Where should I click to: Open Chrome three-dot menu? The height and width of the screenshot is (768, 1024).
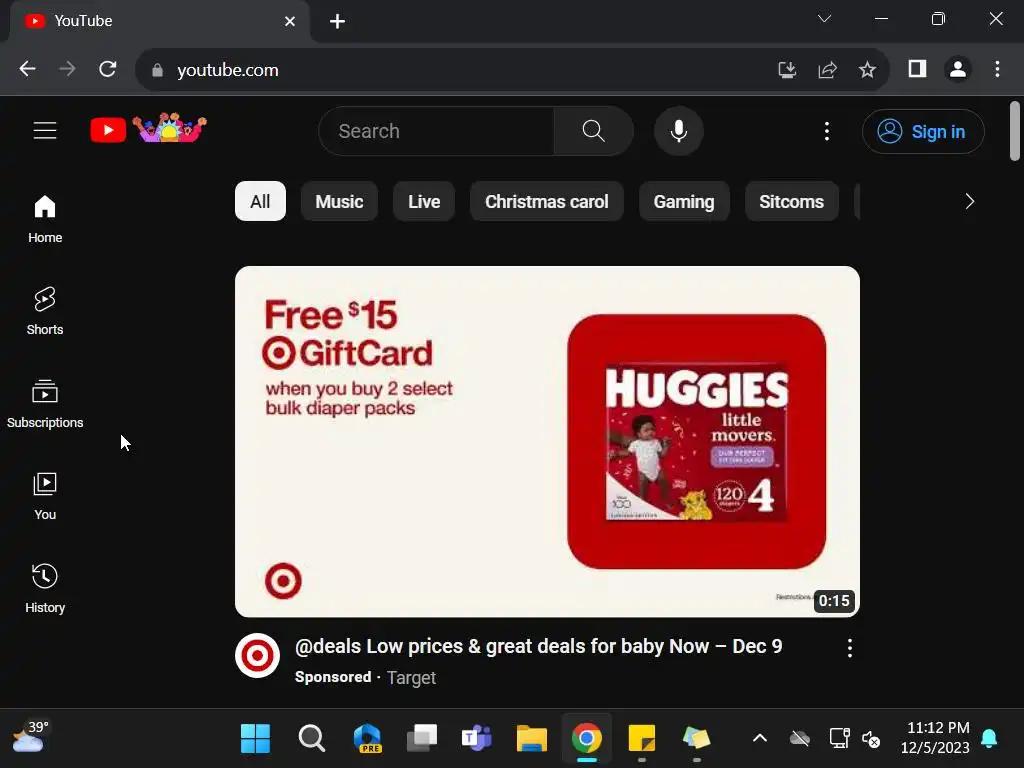point(997,69)
